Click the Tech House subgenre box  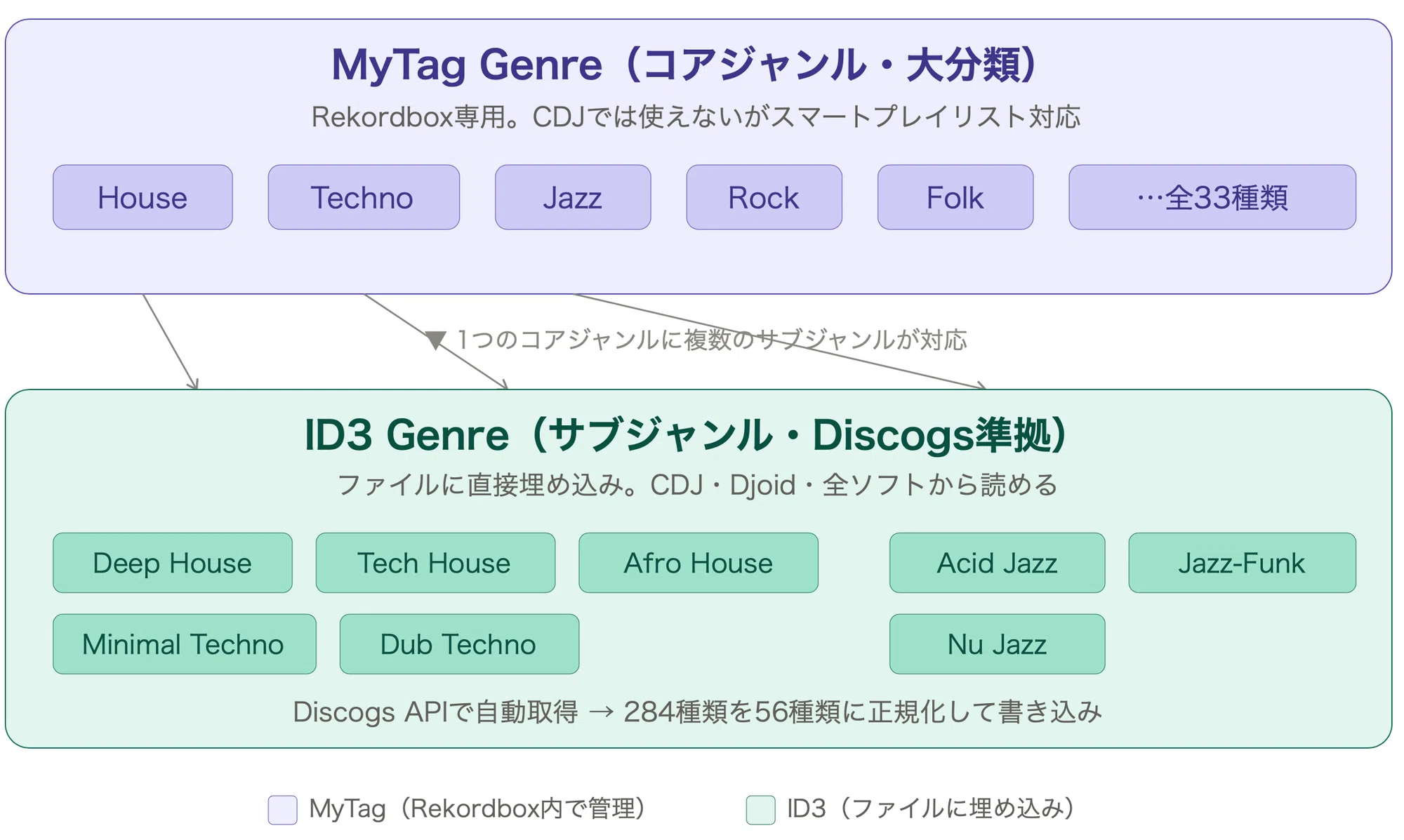[435, 563]
